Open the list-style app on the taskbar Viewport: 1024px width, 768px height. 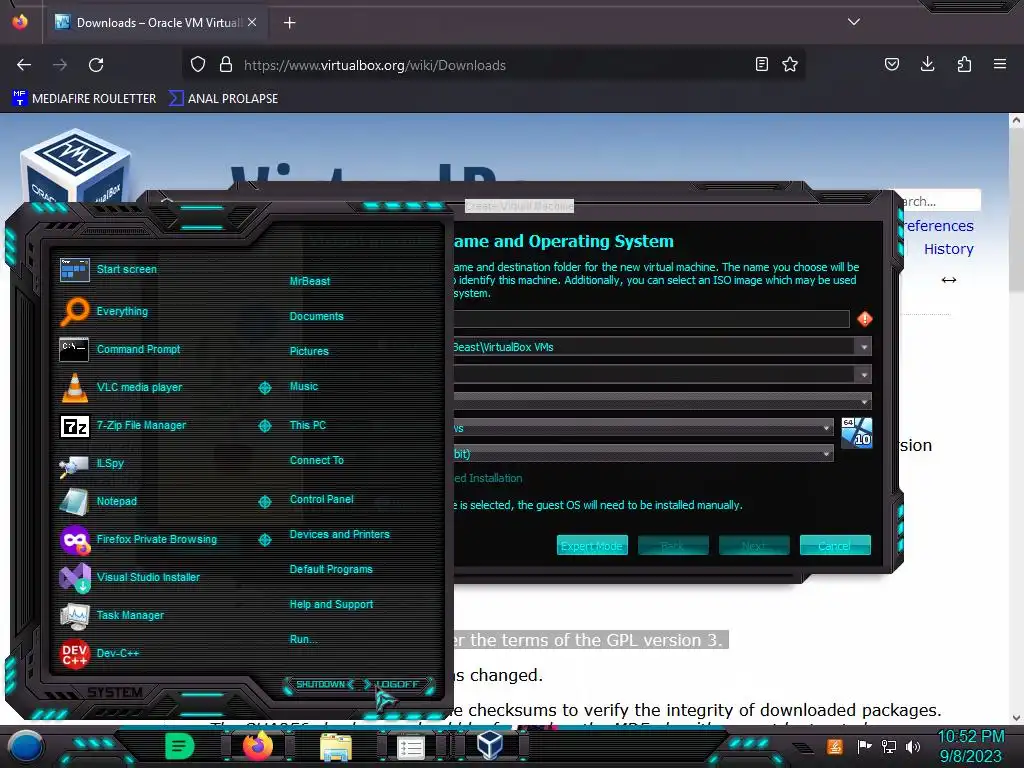[x=411, y=747]
